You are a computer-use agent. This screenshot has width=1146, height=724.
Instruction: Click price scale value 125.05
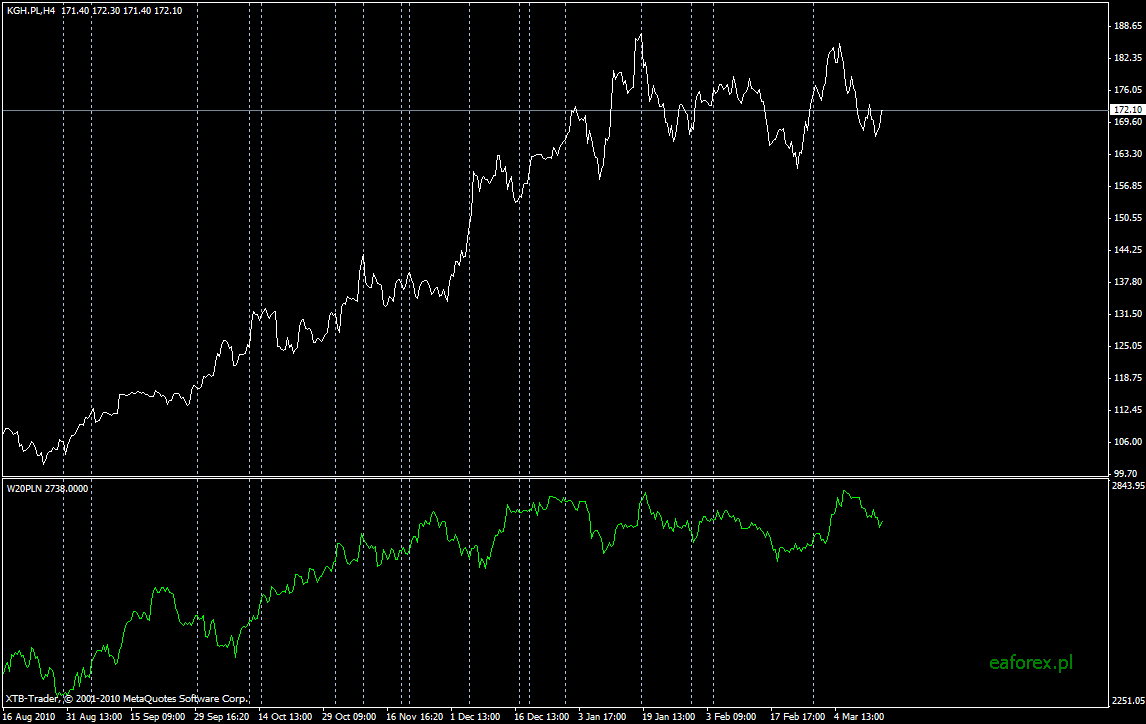coord(1128,346)
